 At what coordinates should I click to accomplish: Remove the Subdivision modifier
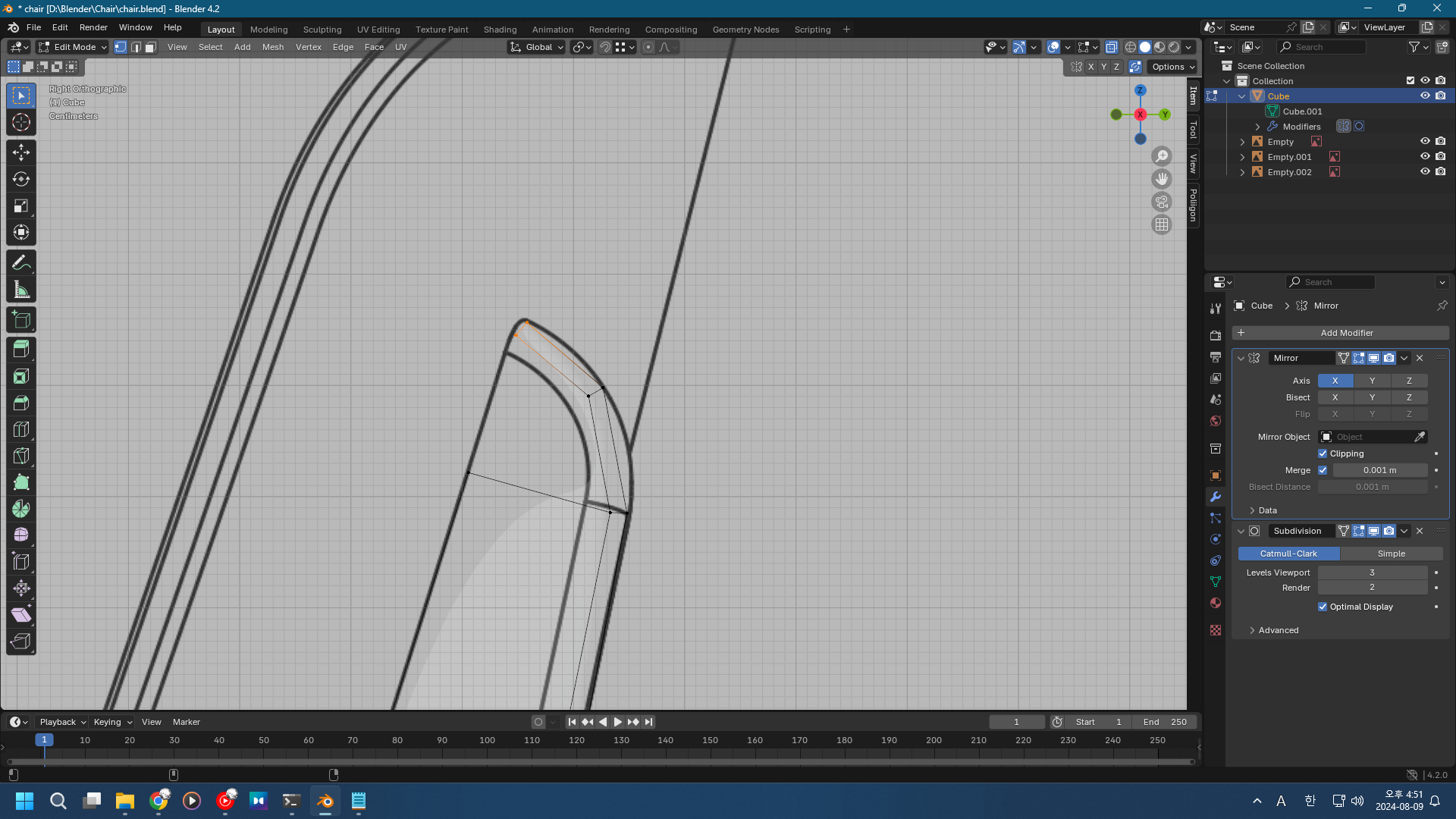pyautogui.click(x=1420, y=531)
